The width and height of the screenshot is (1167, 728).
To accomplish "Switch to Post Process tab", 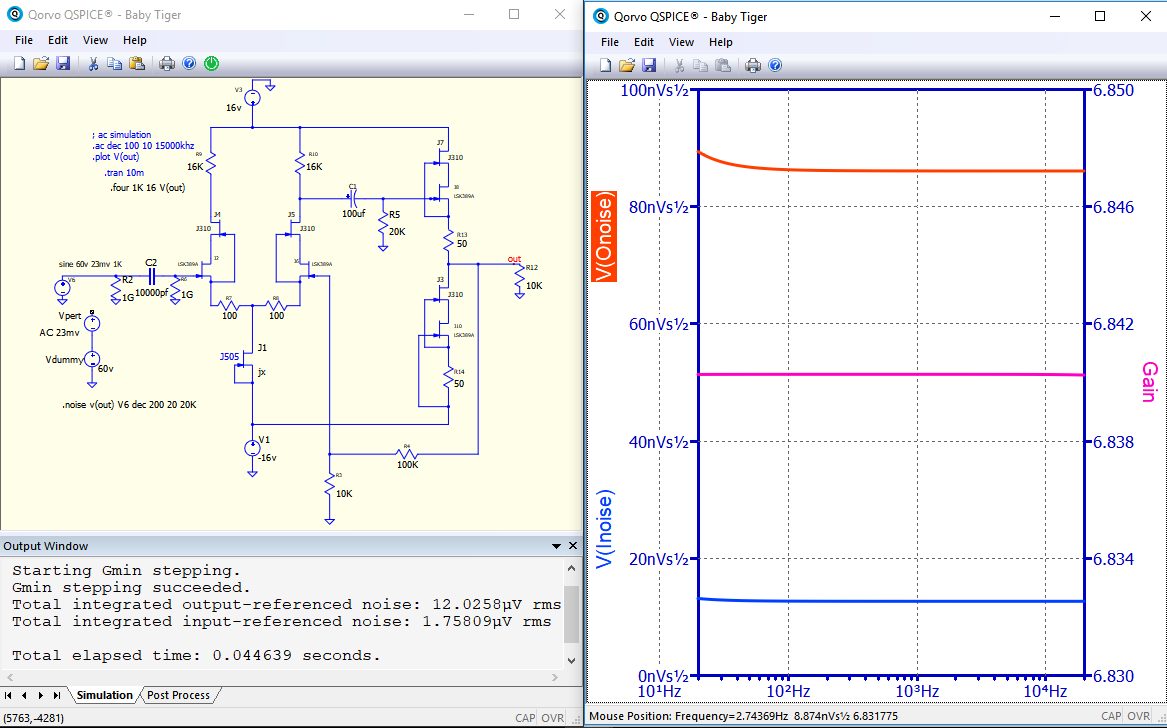I will click(179, 695).
